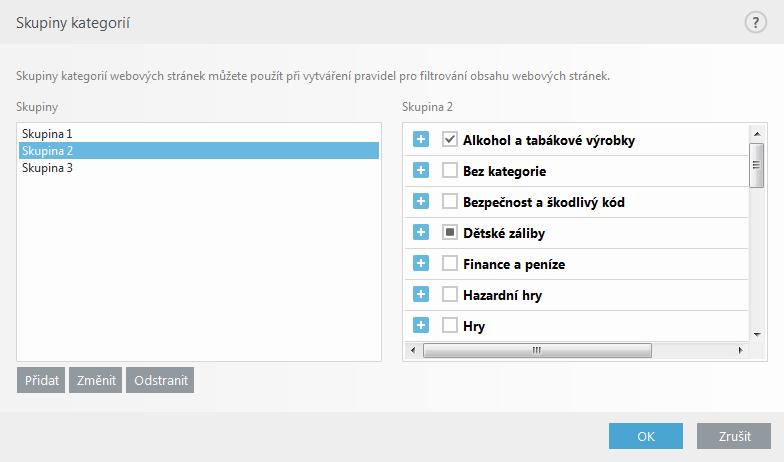Image resolution: width=784 pixels, height=462 pixels.
Task: Uncheck Alkohol a tabákové výrobky checkbox
Action: (x=450, y=140)
